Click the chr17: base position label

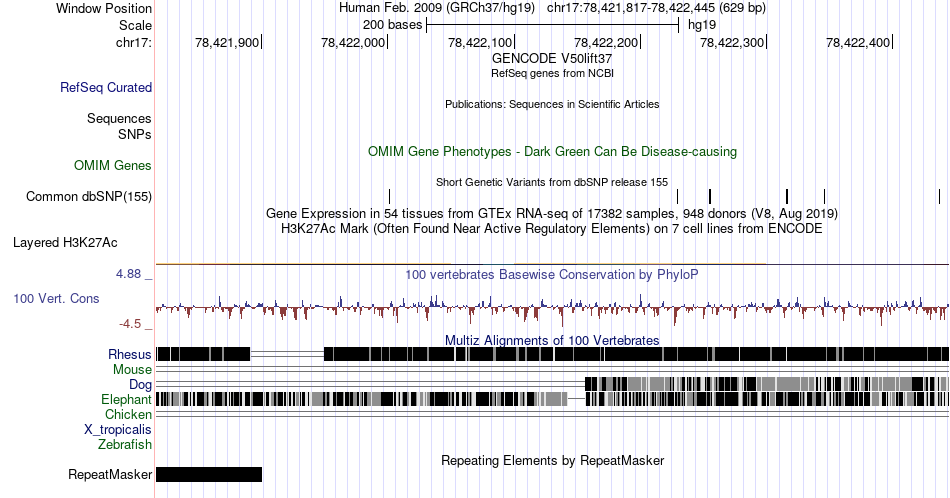coord(134,42)
